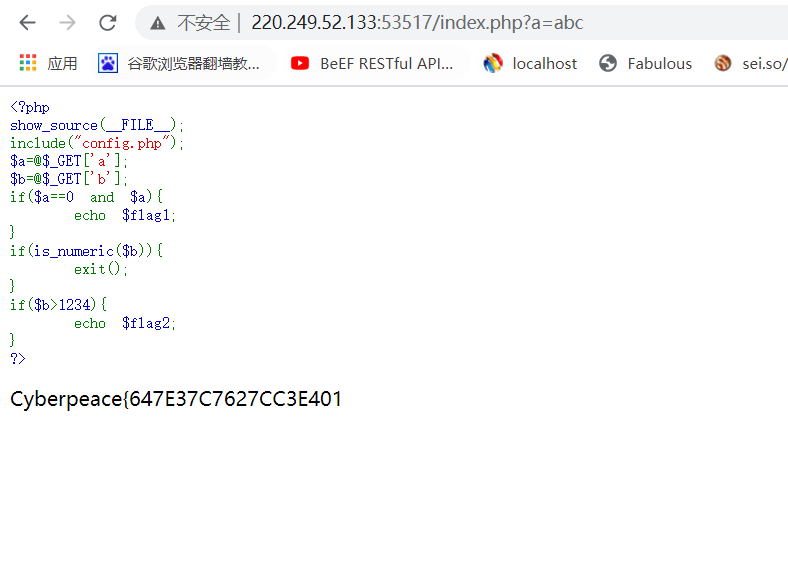Open the sei.so bookmark
This screenshot has width=788, height=586.
coord(763,64)
